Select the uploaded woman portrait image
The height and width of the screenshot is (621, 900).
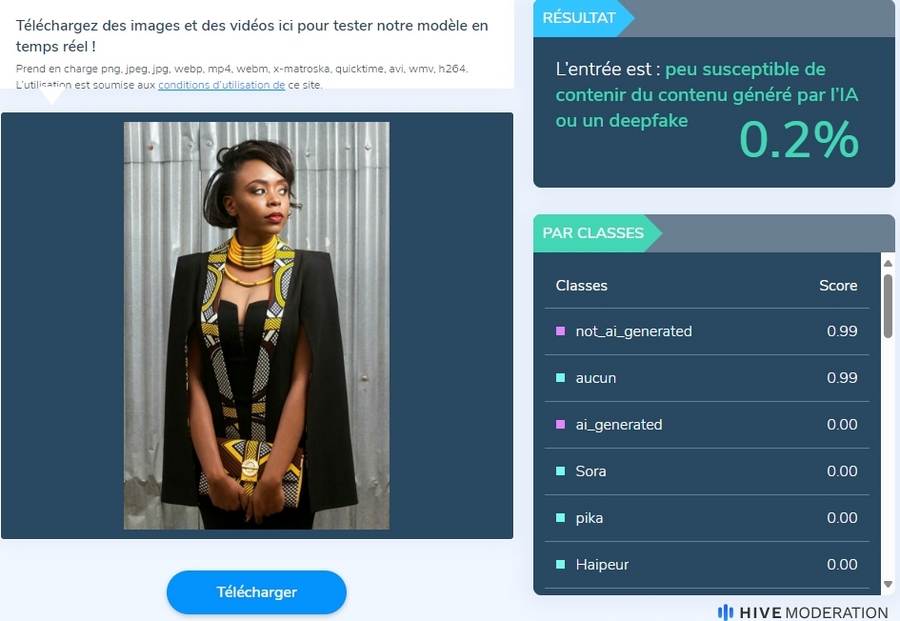click(257, 325)
